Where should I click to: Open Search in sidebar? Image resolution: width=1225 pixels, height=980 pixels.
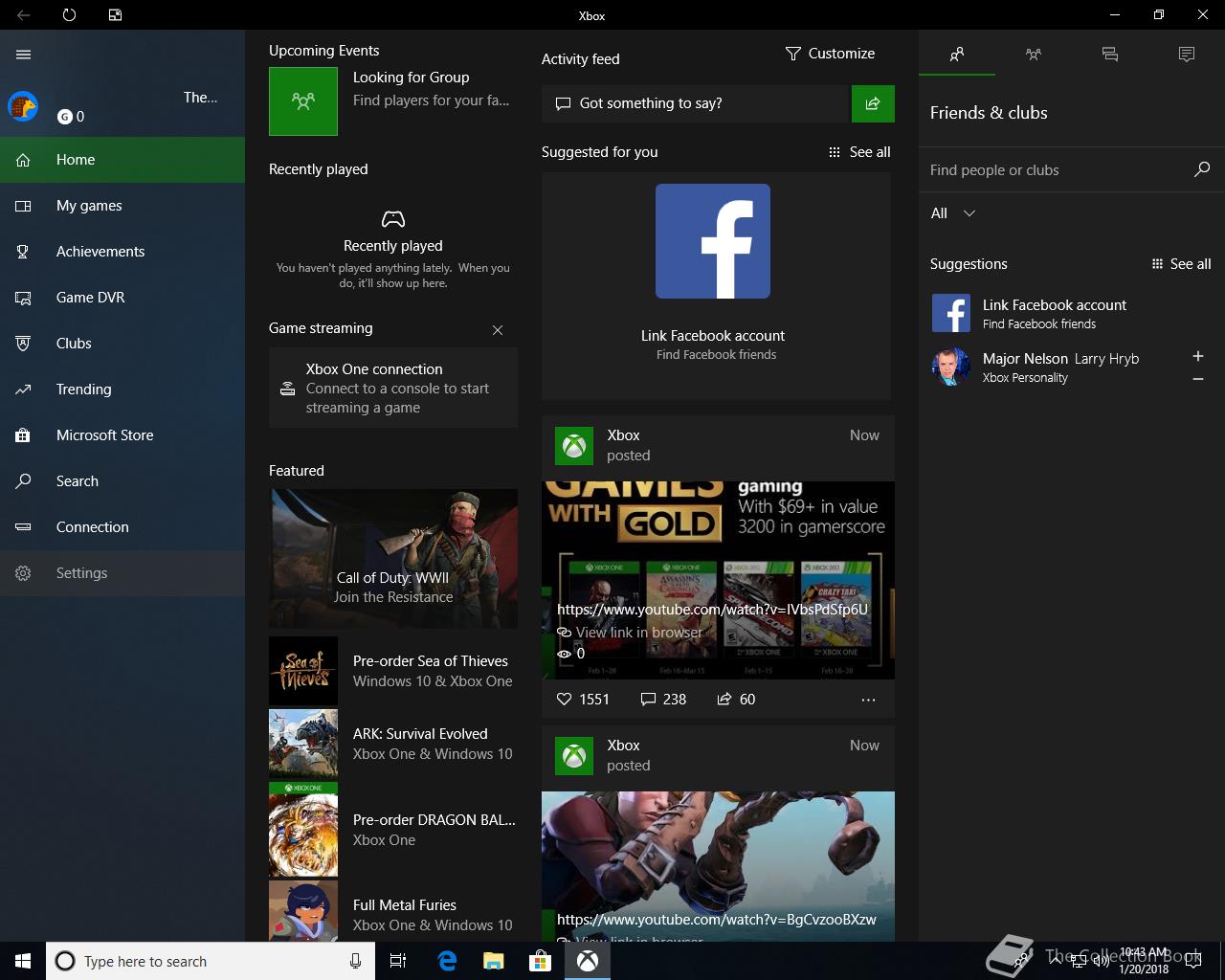pyautogui.click(x=122, y=481)
